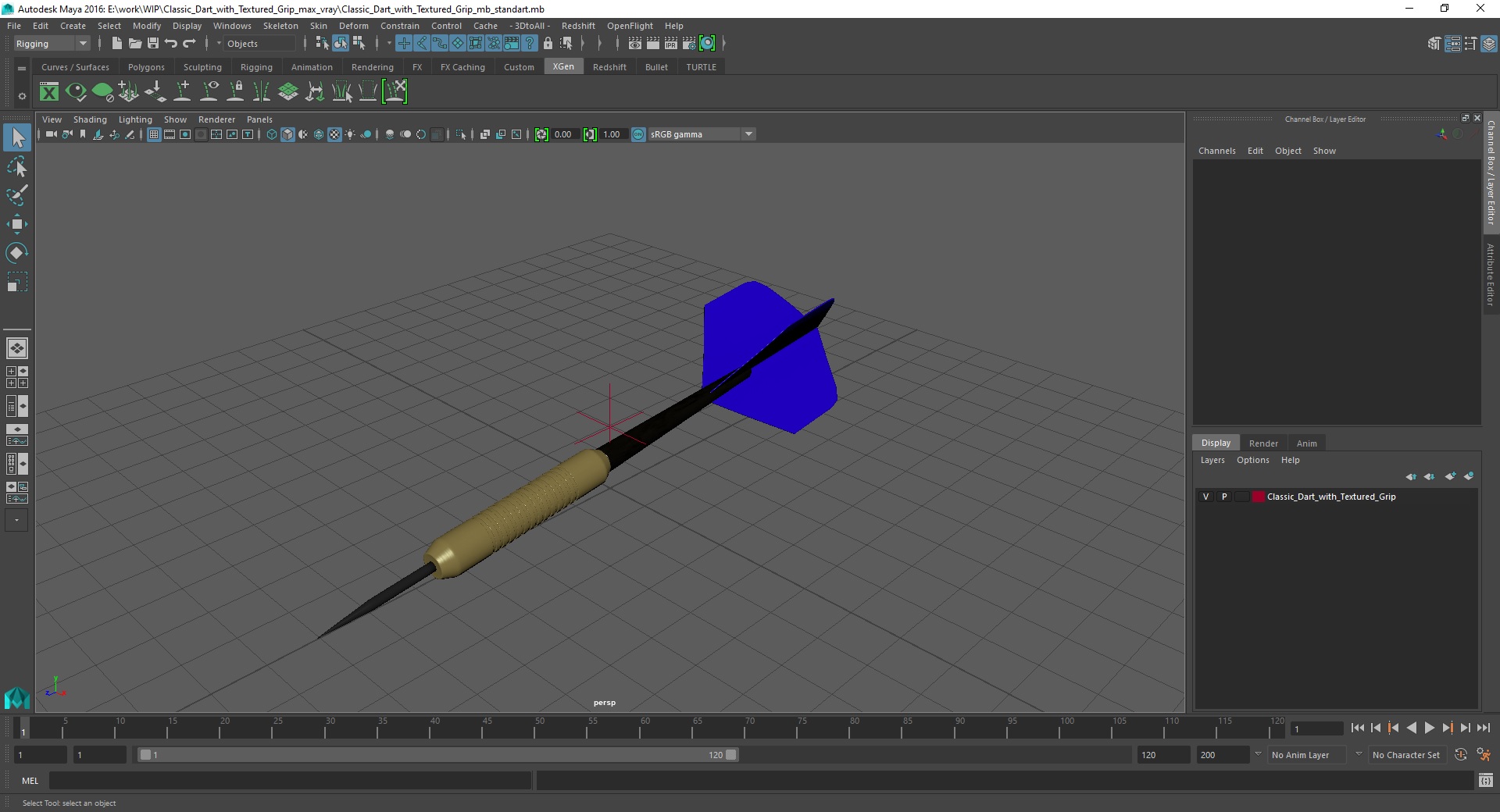Open the Render View clapperboard icon

tap(635, 44)
